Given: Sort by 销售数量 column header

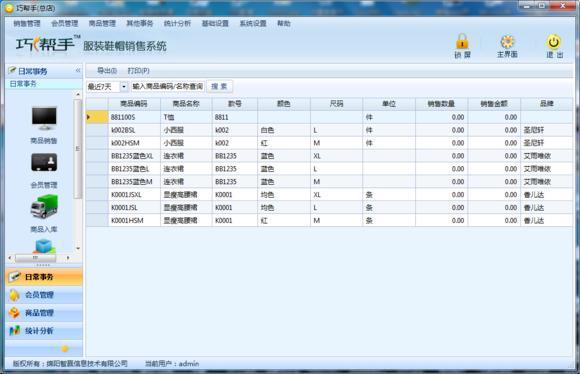Looking at the screenshot, I should pos(441,104).
